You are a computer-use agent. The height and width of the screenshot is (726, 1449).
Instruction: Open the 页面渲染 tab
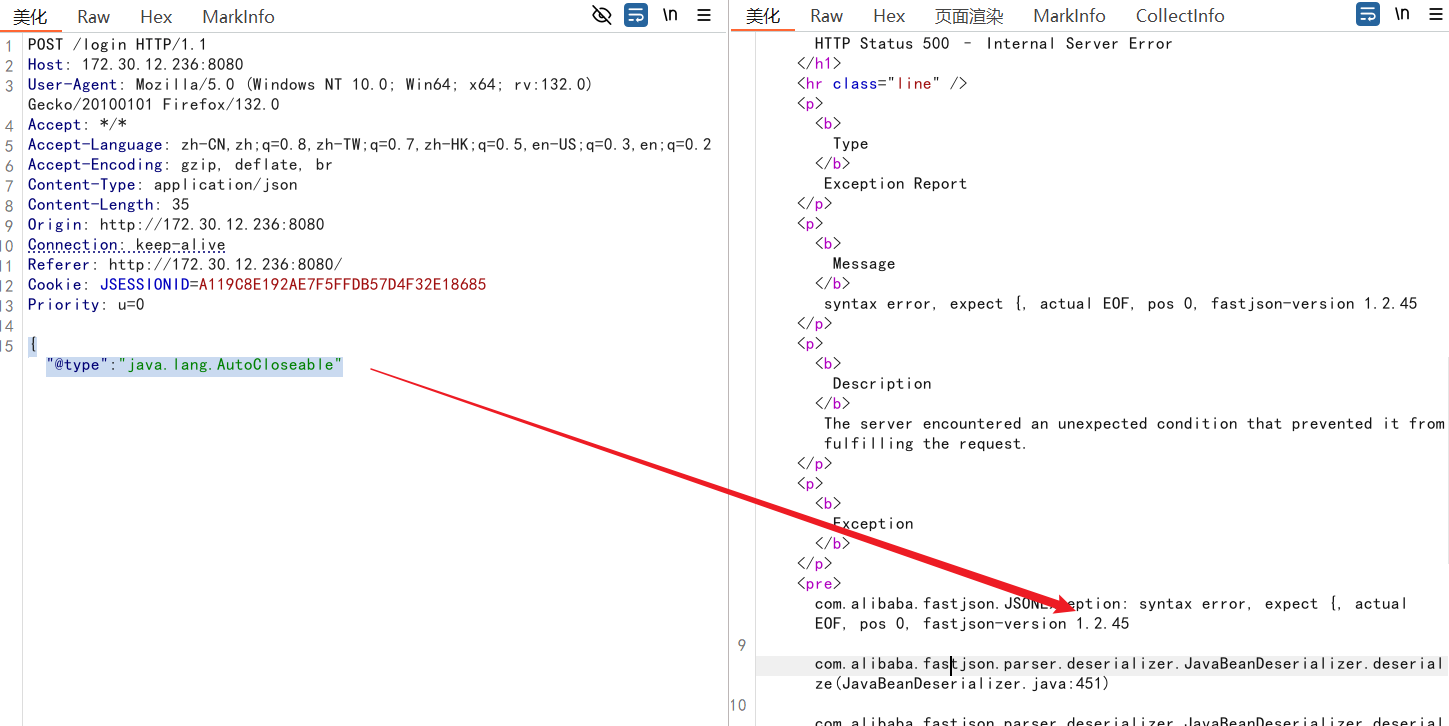[969, 15]
